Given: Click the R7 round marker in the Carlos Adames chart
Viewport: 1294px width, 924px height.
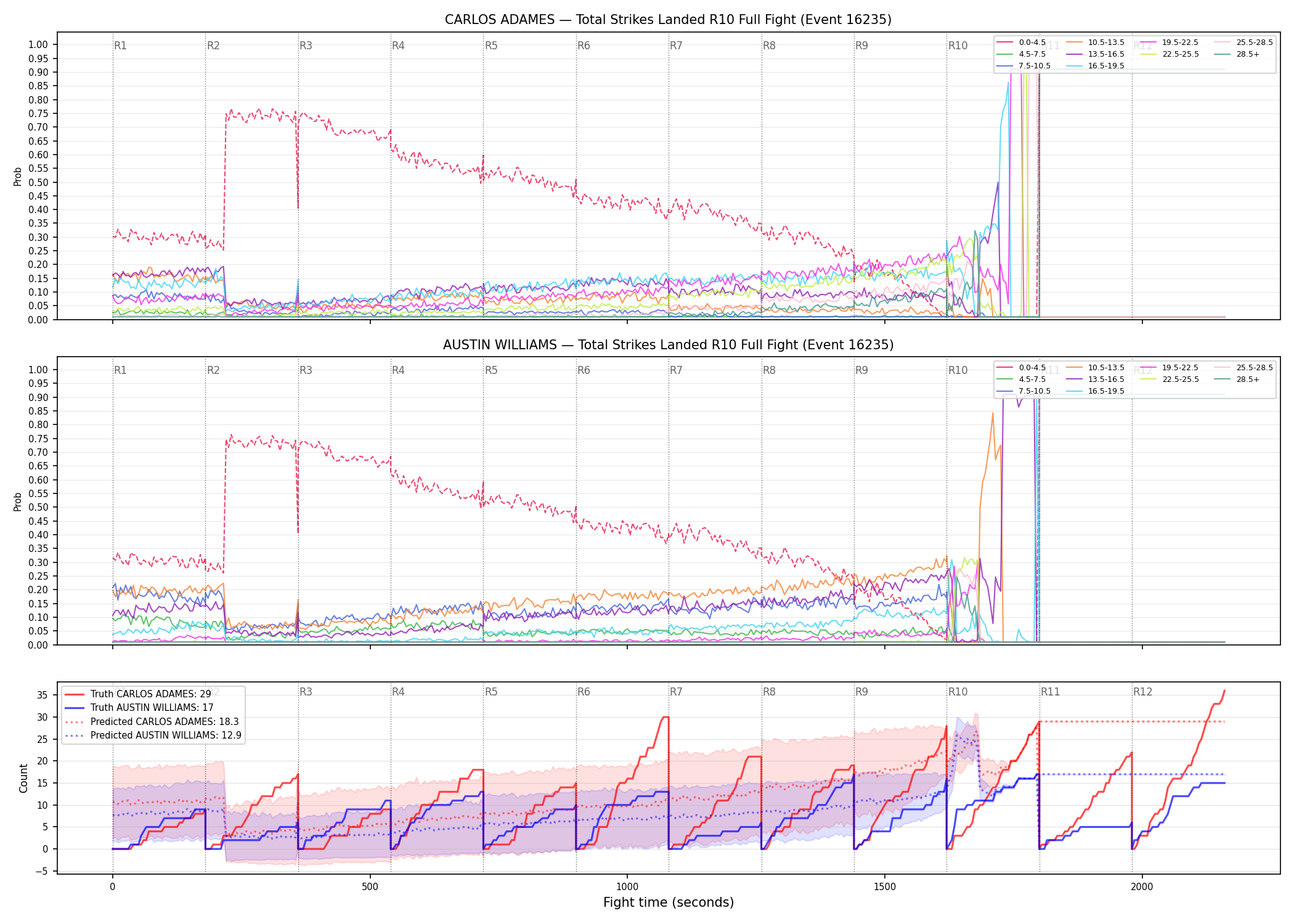Looking at the screenshot, I should (x=676, y=46).
